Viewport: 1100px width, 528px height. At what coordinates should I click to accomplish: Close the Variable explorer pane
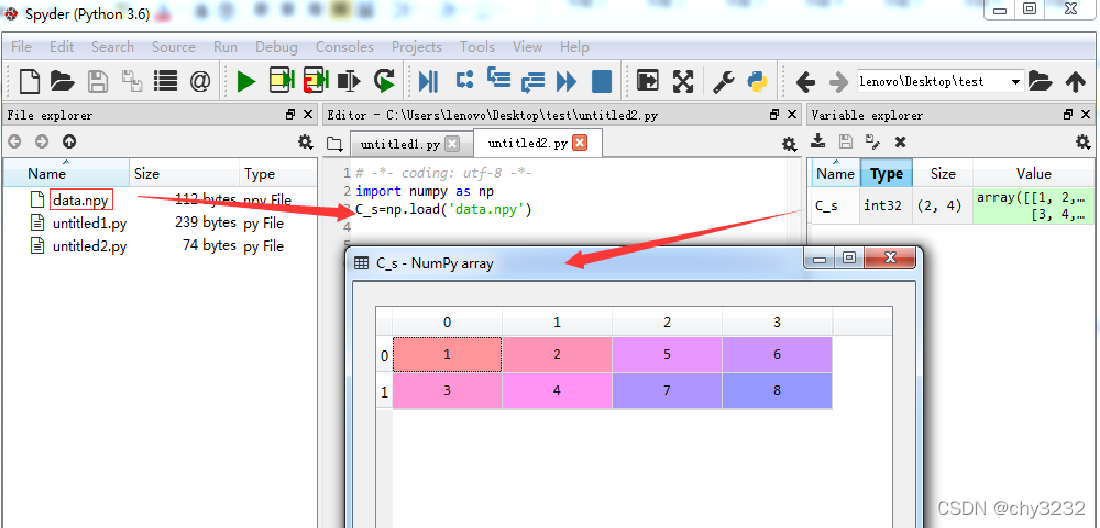pyautogui.click(x=1085, y=114)
